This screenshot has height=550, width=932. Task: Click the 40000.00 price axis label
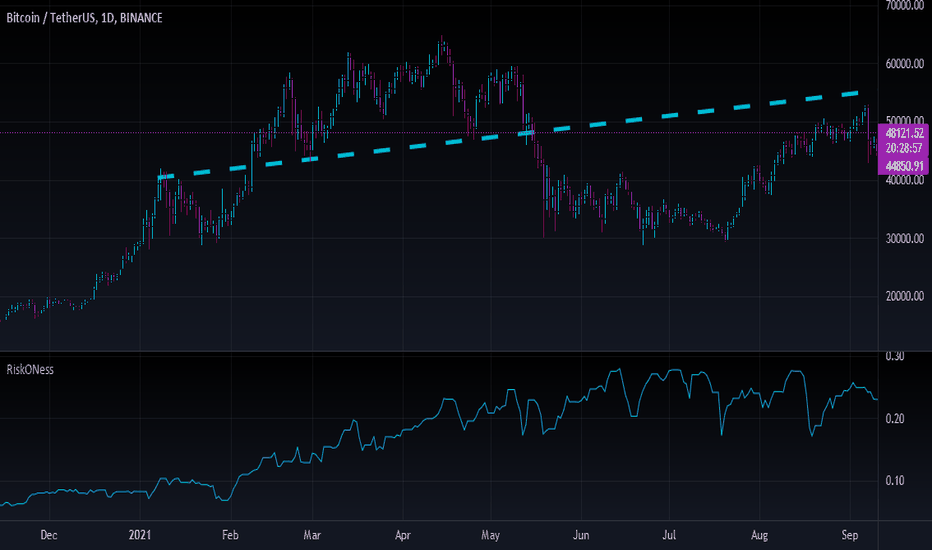(904, 180)
